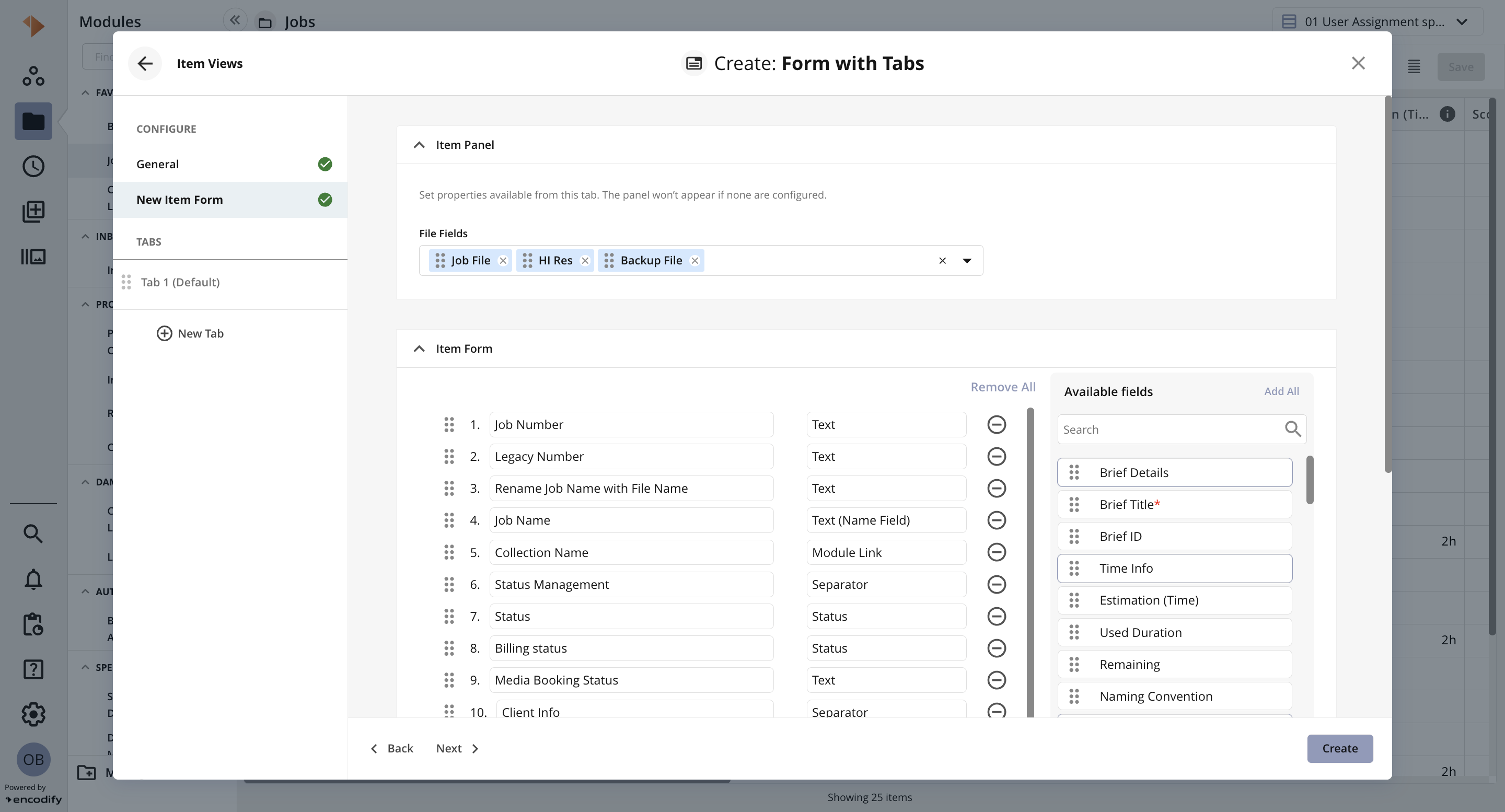Collapse the modules panel with double chevron
The image size is (1505, 812).
[x=234, y=20]
